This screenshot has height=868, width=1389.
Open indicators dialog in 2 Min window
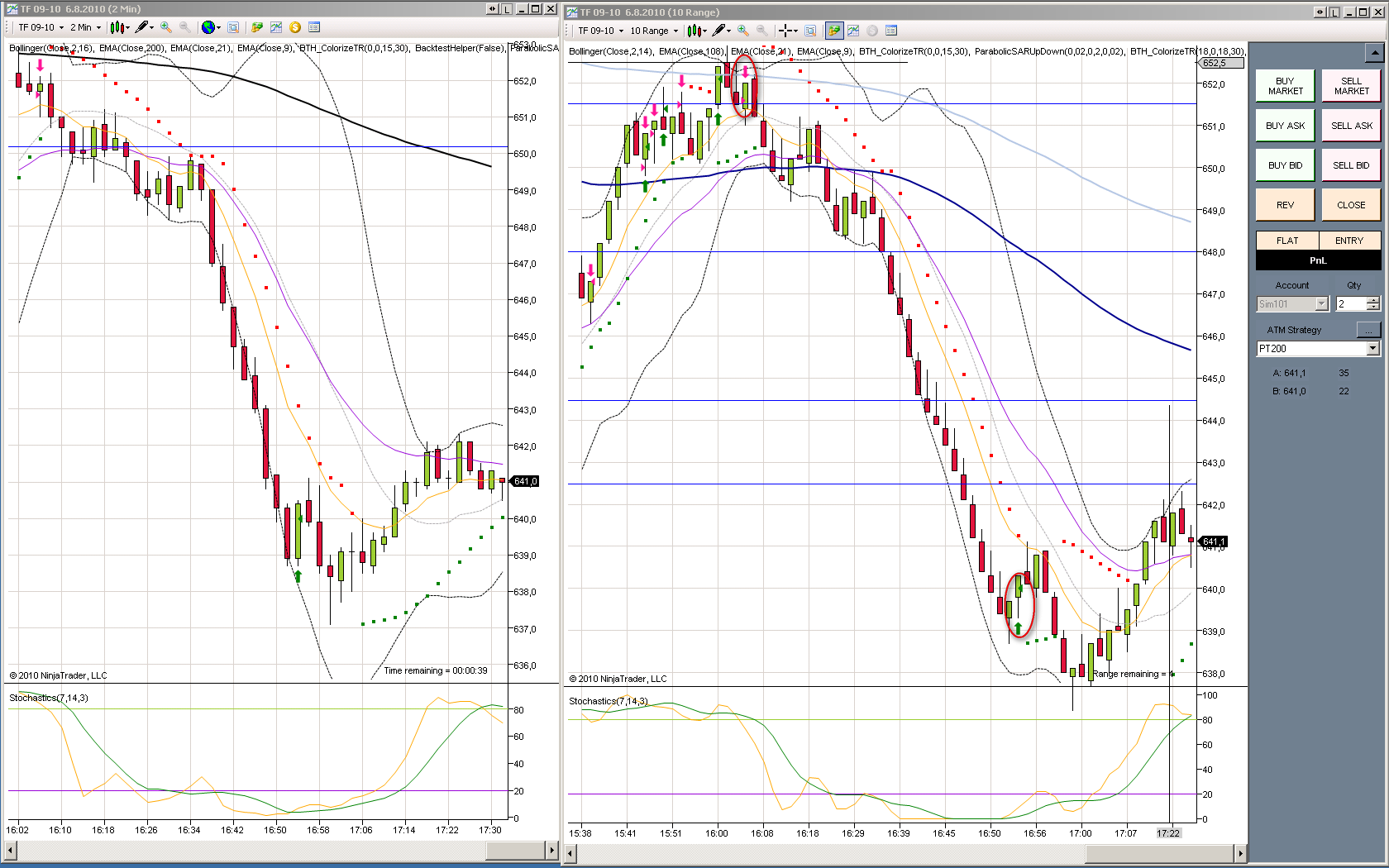pos(275,27)
